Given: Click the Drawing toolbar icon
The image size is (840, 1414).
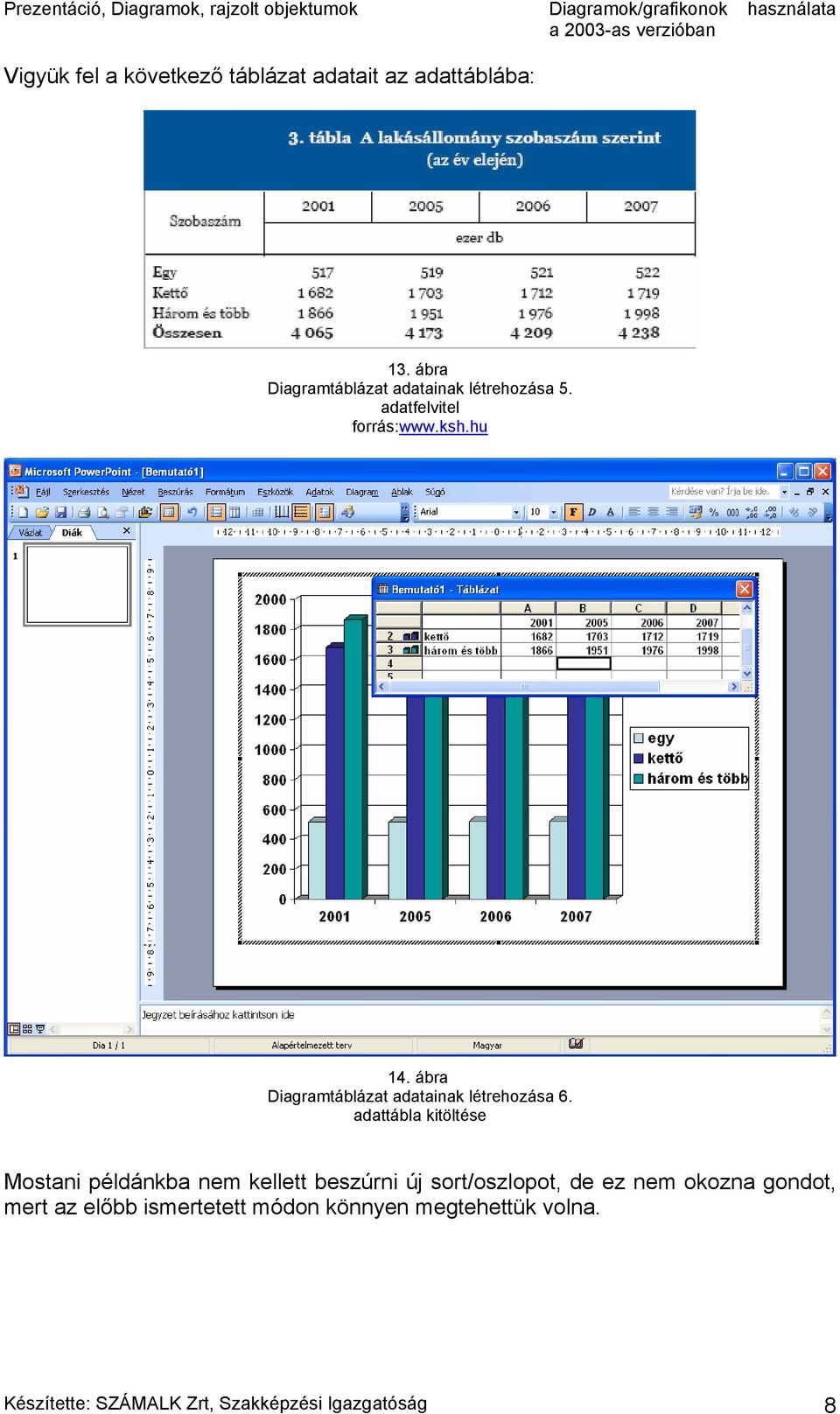Looking at the screenshot, I should coord(347,513).
